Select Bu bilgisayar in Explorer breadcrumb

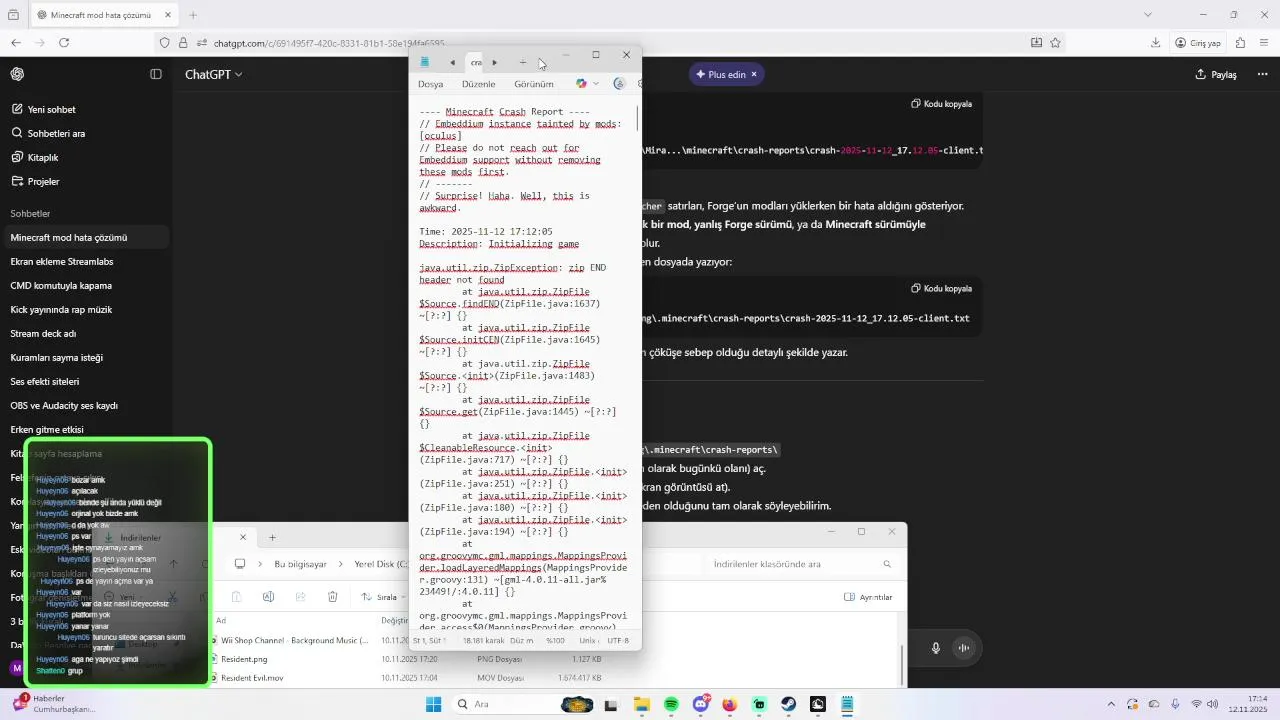click(x=300, y=564)
